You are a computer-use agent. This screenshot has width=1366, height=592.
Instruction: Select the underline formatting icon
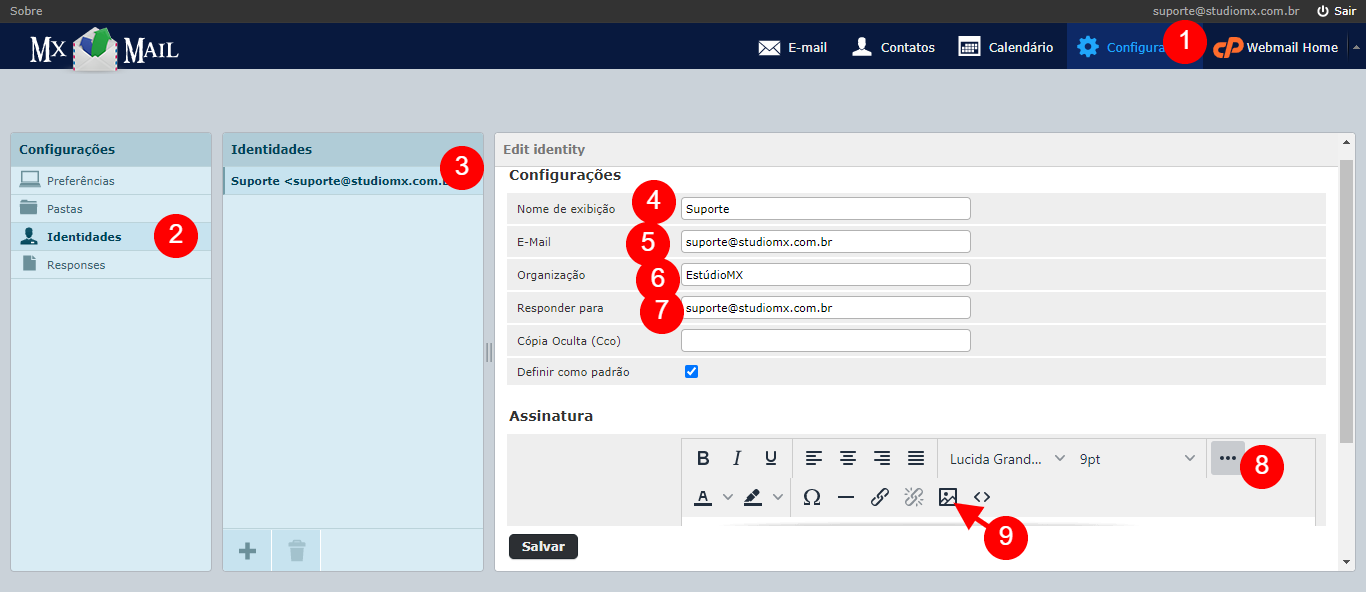[770, 457]
